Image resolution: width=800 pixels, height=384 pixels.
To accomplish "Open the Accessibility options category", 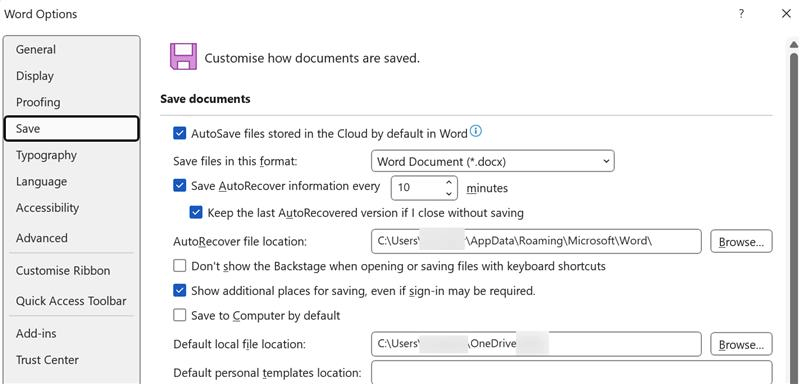I will pyautogui.click(x=71, y=208).
